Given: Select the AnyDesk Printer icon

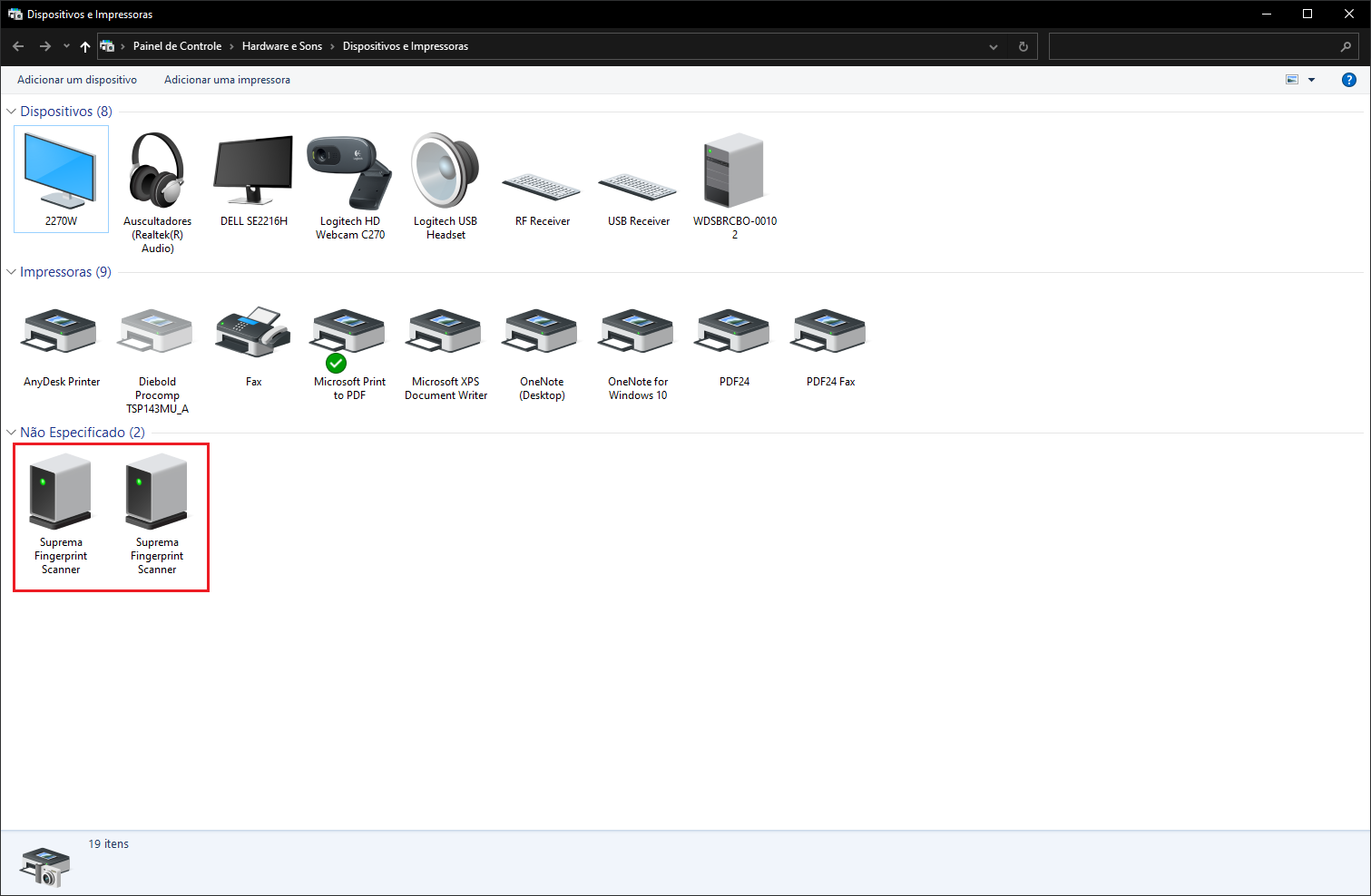Looking at the screenshot, I should pyautogui.click(x=61, y=333).
